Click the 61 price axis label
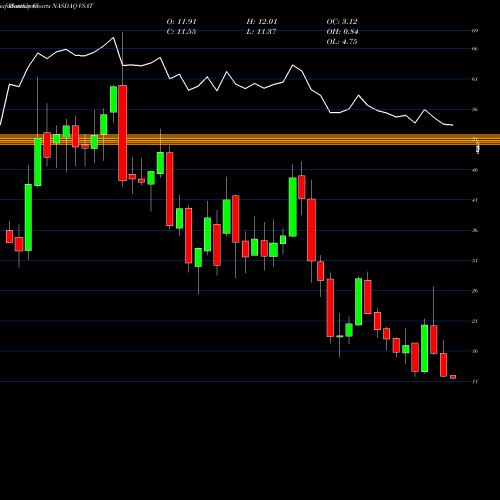The width and height of the screenshot is (500, 500). click(x=475, y=79)
